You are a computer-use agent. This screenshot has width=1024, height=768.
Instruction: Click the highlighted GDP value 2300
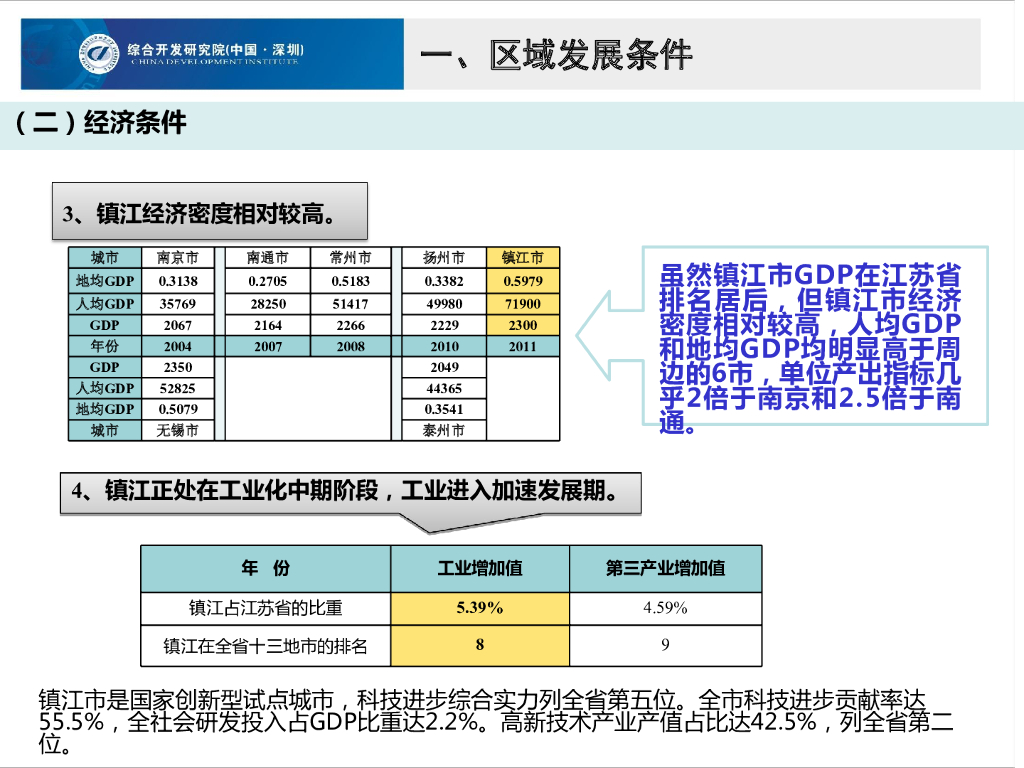click(x=523, y=325)
